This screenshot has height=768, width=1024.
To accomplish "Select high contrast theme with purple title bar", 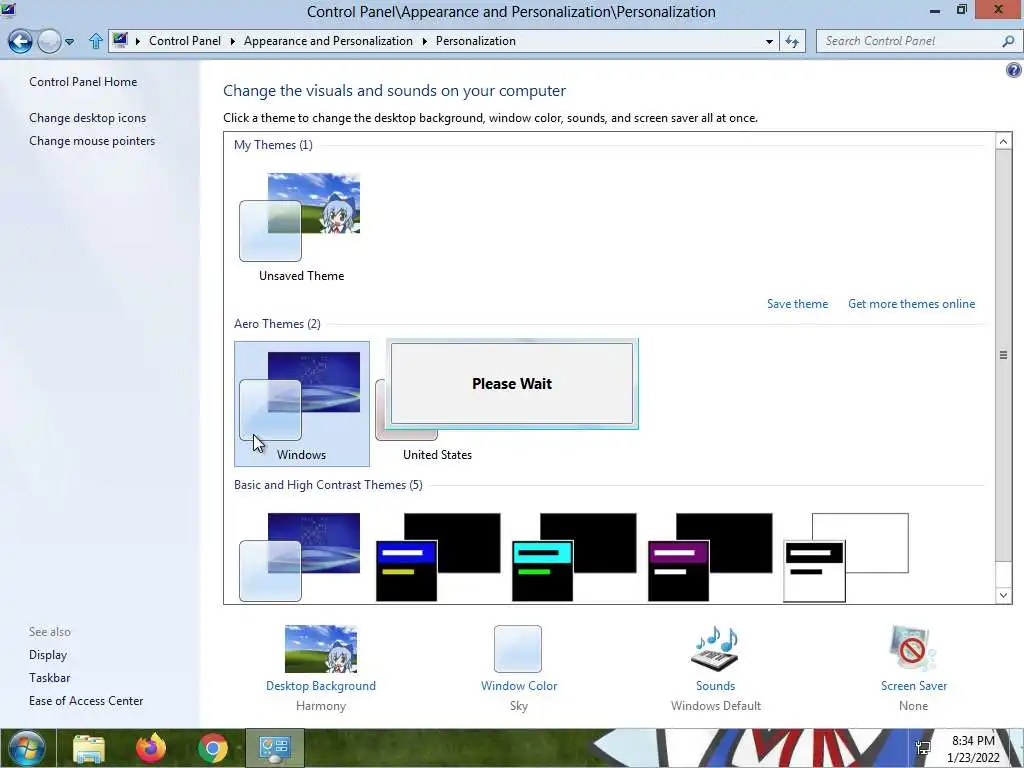I will click(x=710, y=556).
